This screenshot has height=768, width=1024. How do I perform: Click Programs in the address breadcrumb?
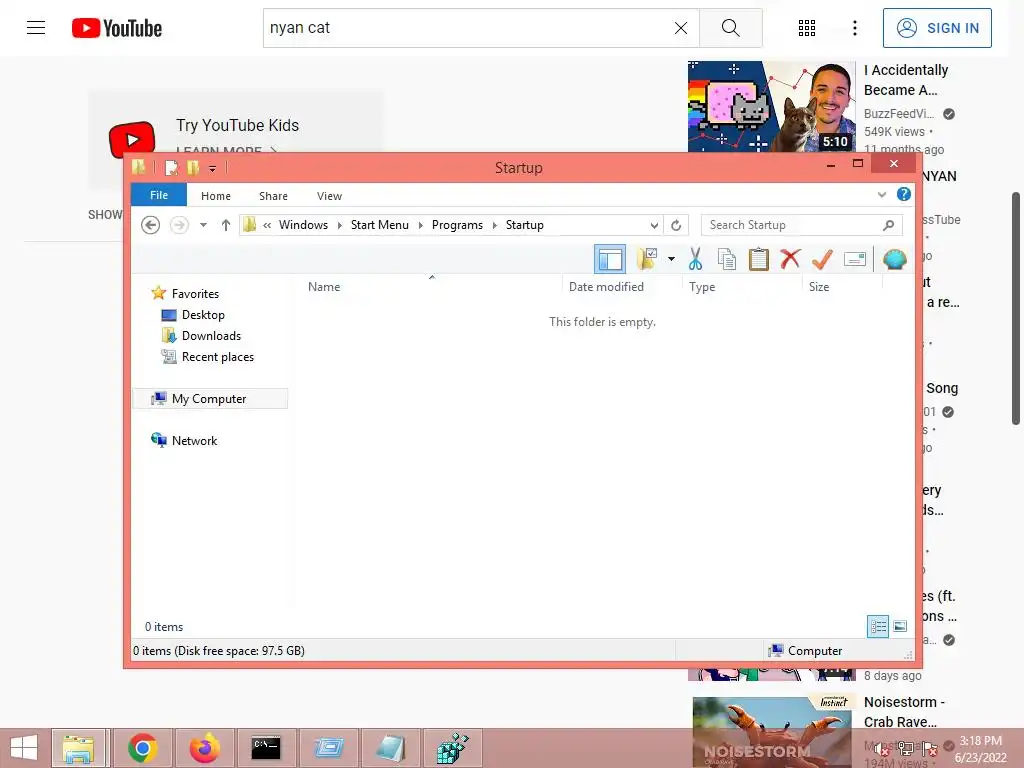[457, 225]
